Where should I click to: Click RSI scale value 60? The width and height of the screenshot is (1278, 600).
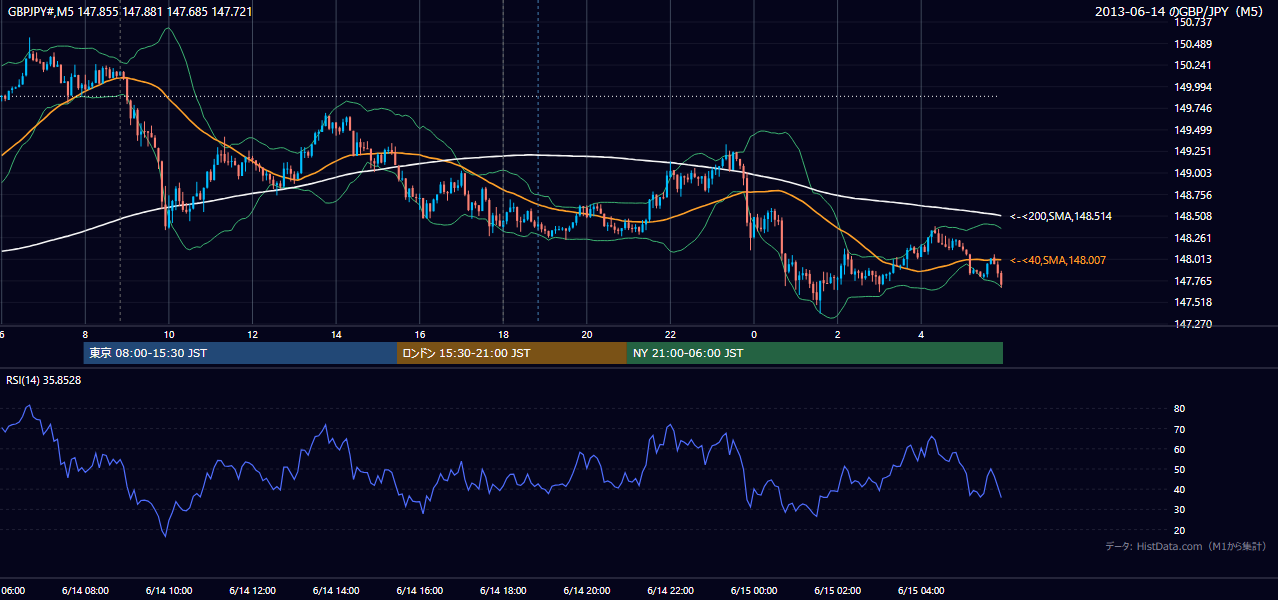(x=1180, y=449)
